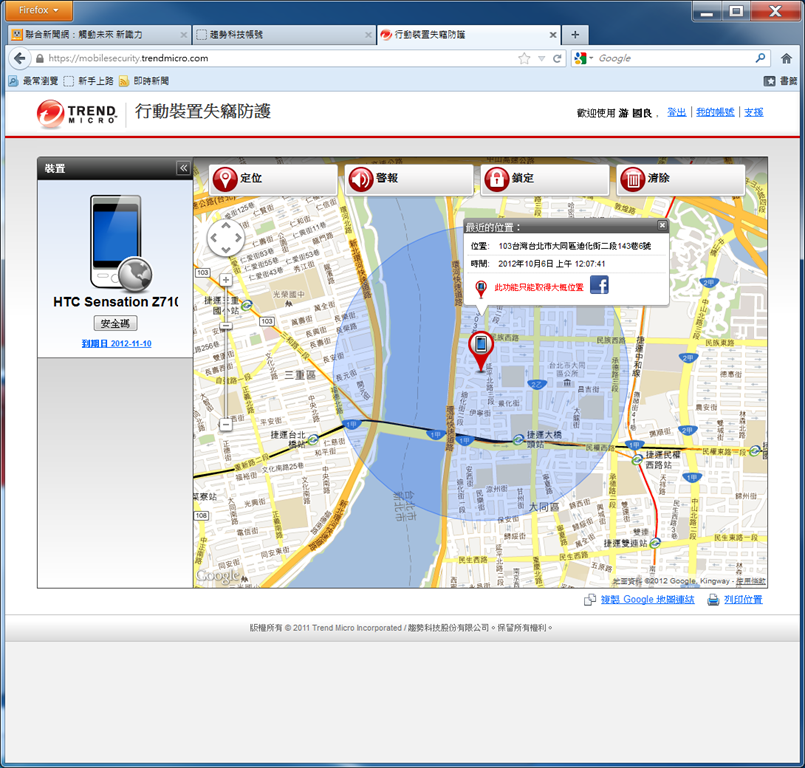Image resolution: width=805 pixels, height=768 pixels.
Task: Click the Google logo on the map
Action: point(218,575)
